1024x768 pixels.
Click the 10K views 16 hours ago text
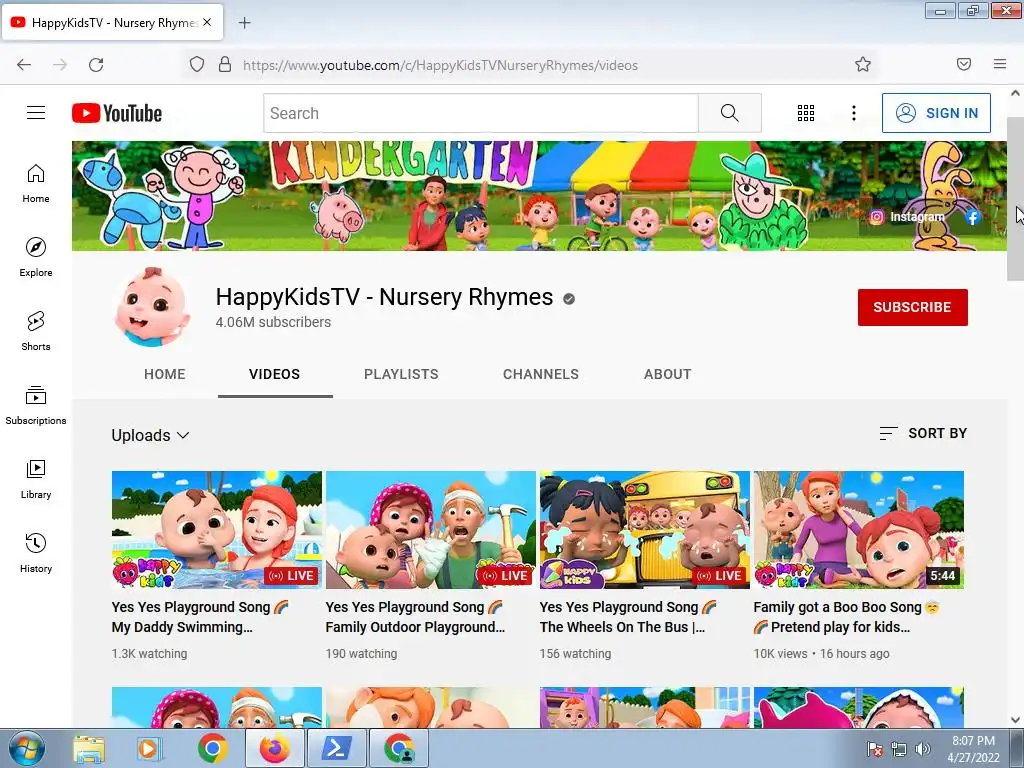pyautogui.click(x=822, y=653)
